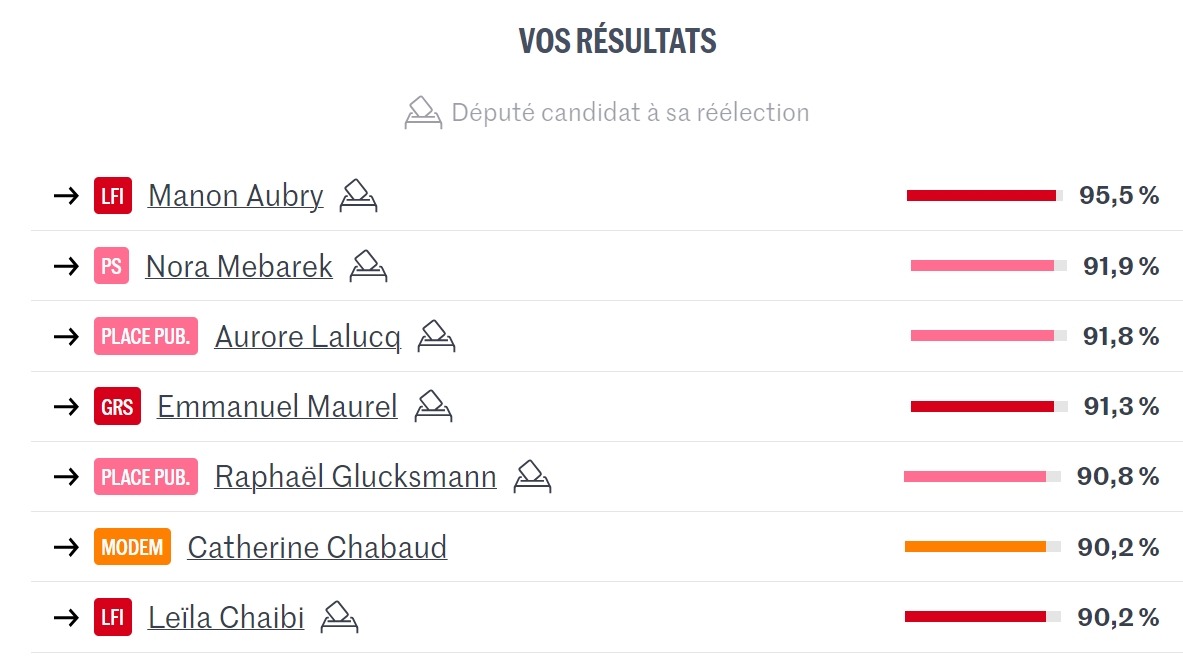Click the ballot icon next to Emmanuel Maurel

pyautogui.click(x=433, y=406)
